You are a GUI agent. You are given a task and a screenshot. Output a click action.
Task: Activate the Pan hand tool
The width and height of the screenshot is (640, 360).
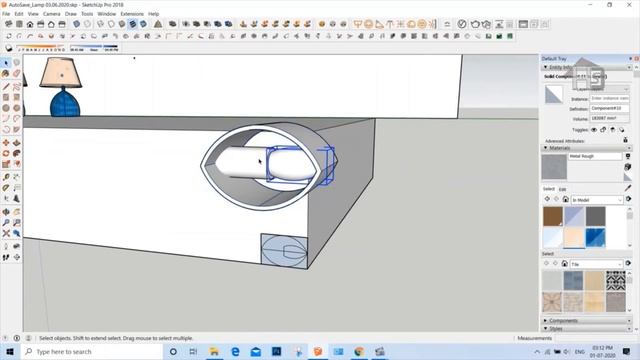tap(16, 212)
